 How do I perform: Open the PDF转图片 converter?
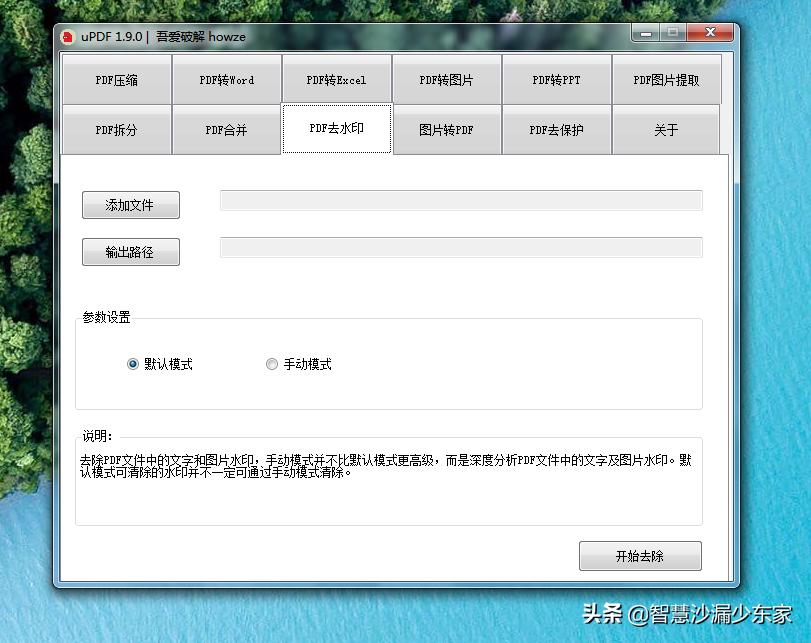447,79
